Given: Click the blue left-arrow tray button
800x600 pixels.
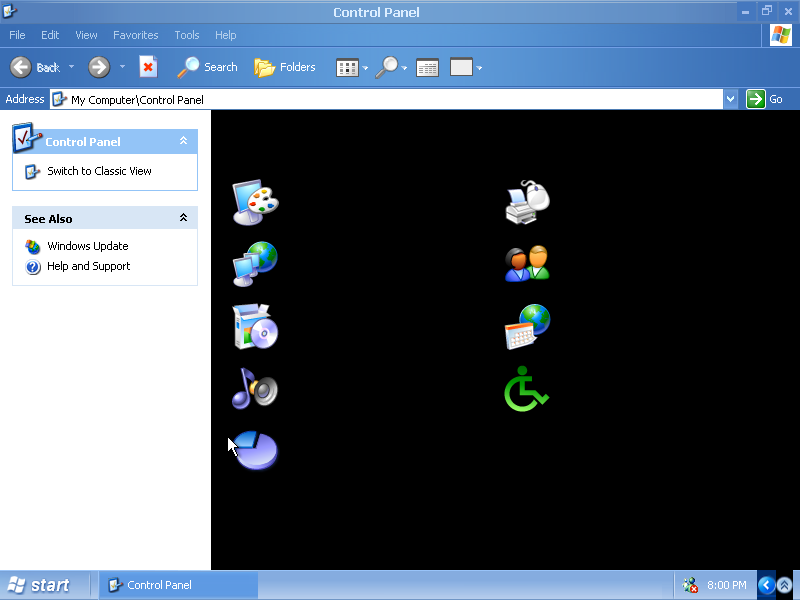Looking at the screenshot, I should (766, 585).
